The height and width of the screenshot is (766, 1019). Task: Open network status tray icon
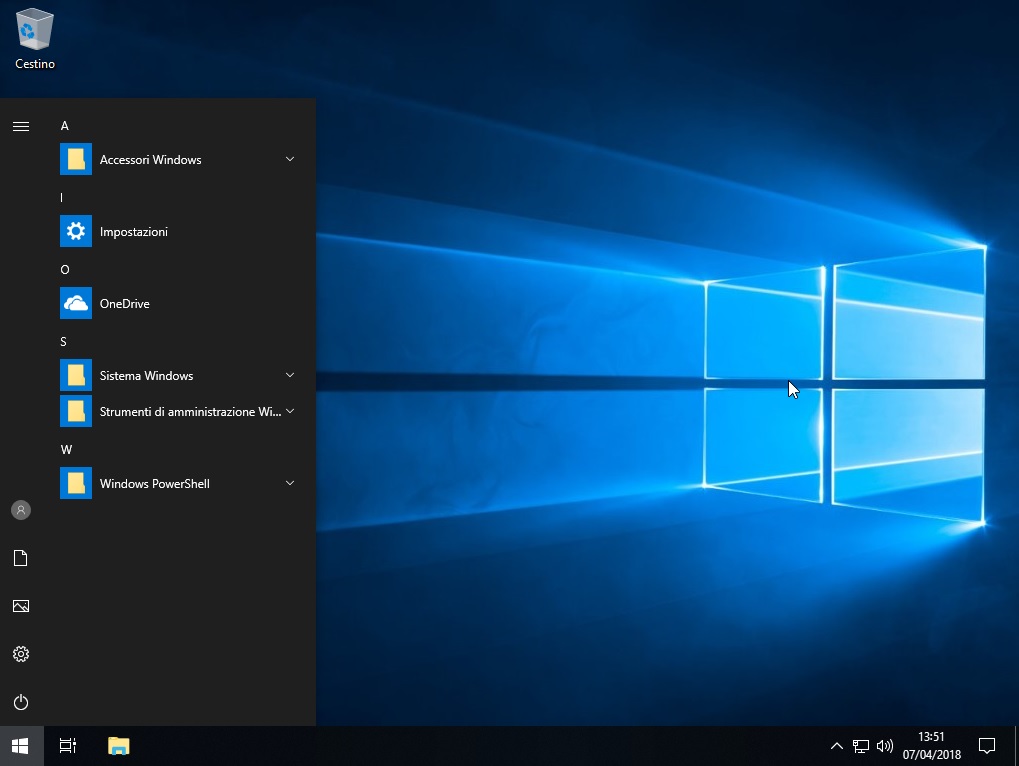[860, 746]
